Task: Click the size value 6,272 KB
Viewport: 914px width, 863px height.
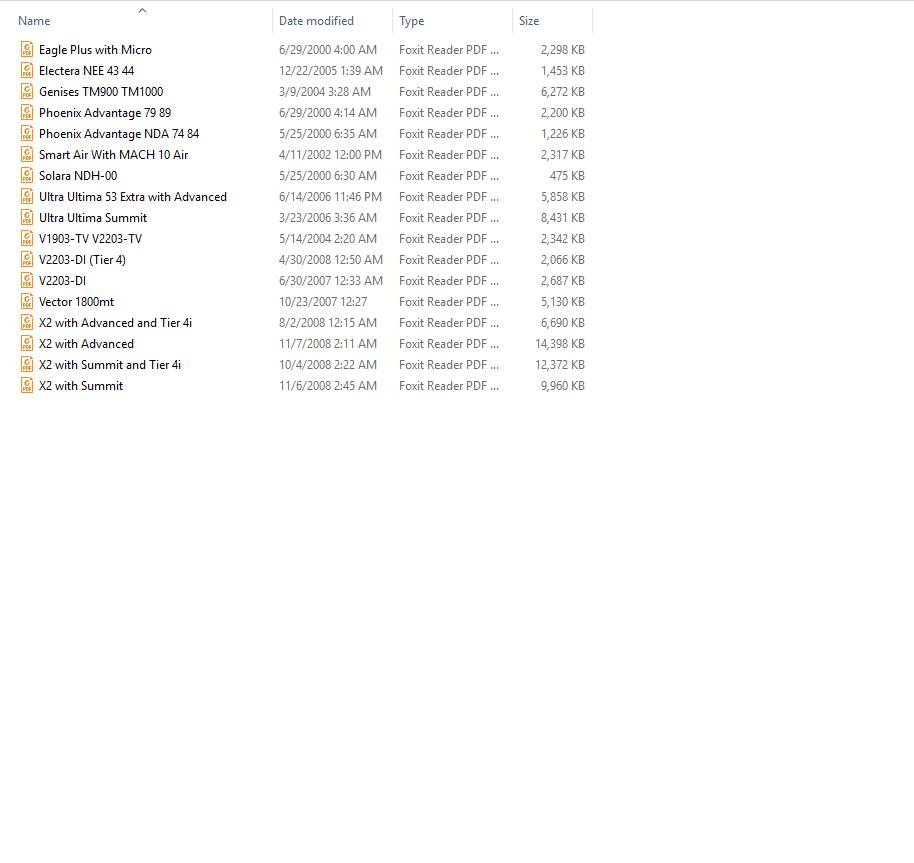Action: (563, 91)
